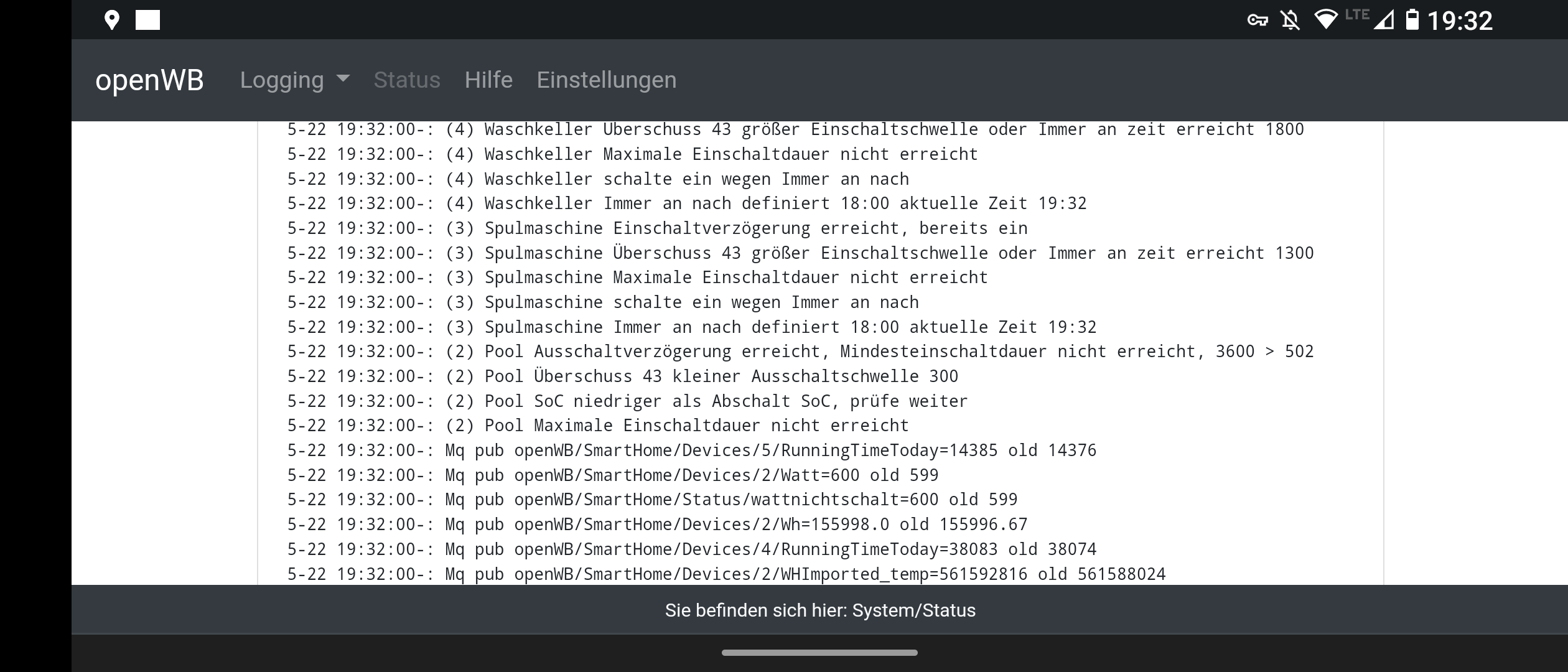Tap the 19:32 status bar clock

[x=1460, y=21]
